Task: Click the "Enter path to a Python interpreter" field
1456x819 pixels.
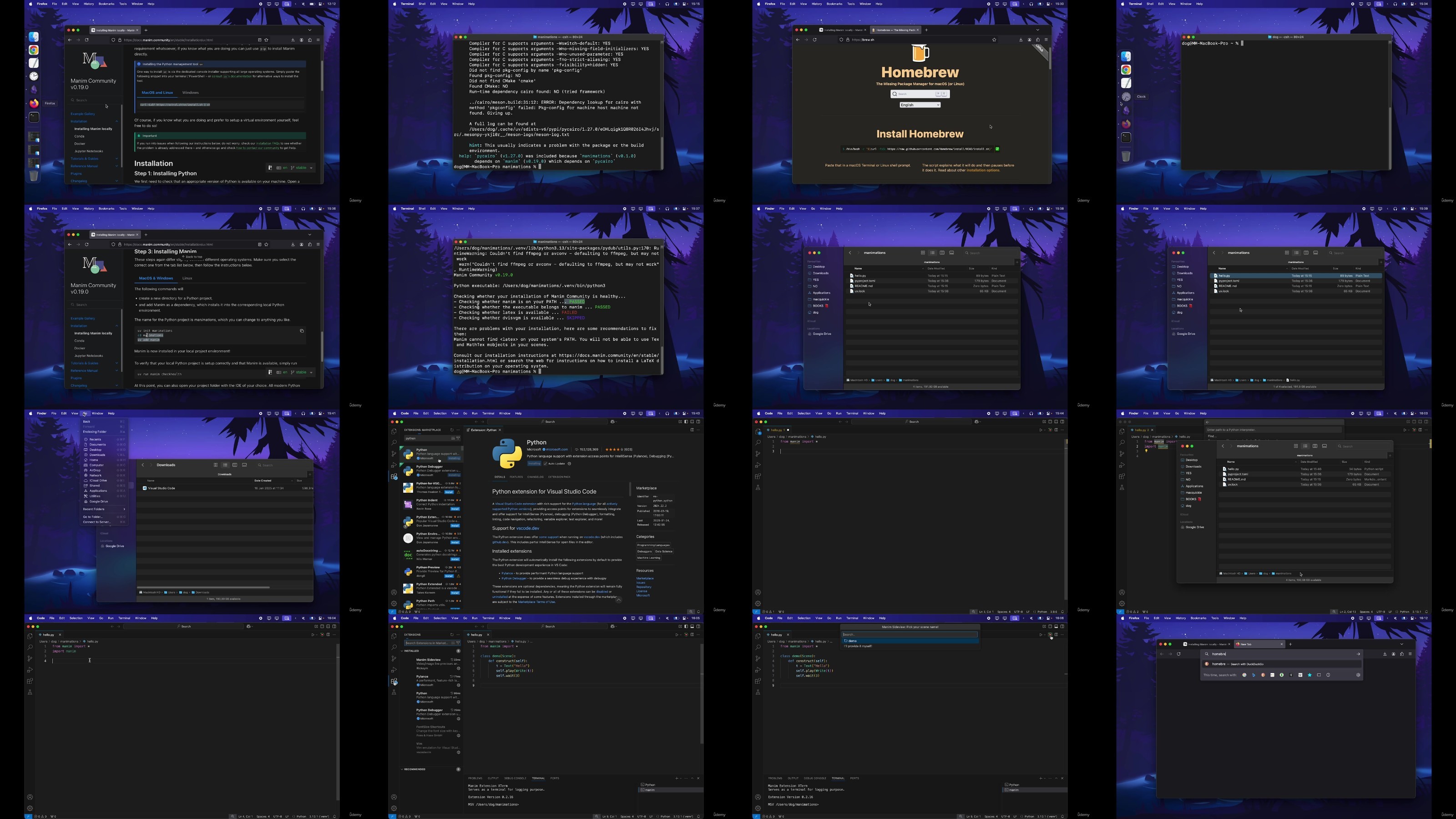Action: pos(1273,430)
